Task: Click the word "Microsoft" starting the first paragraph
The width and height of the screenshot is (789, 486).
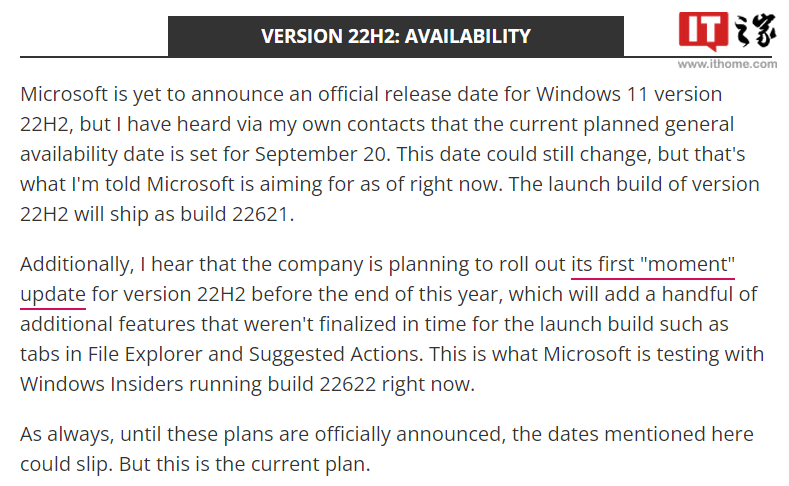Action: 66,95
